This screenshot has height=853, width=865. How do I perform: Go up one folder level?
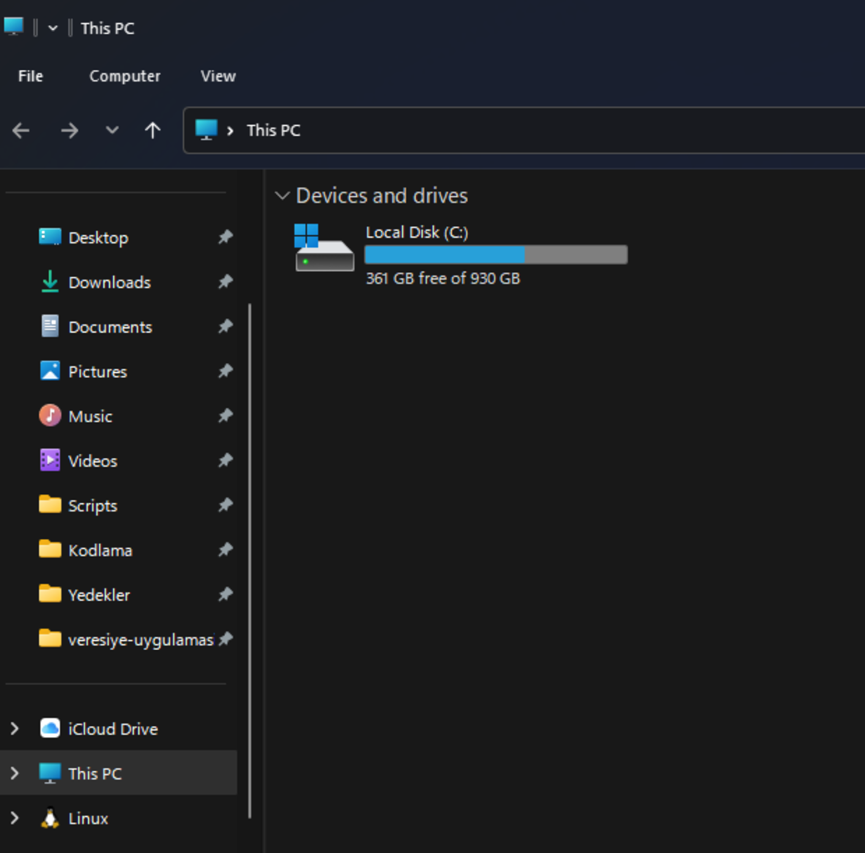point(153,131)
